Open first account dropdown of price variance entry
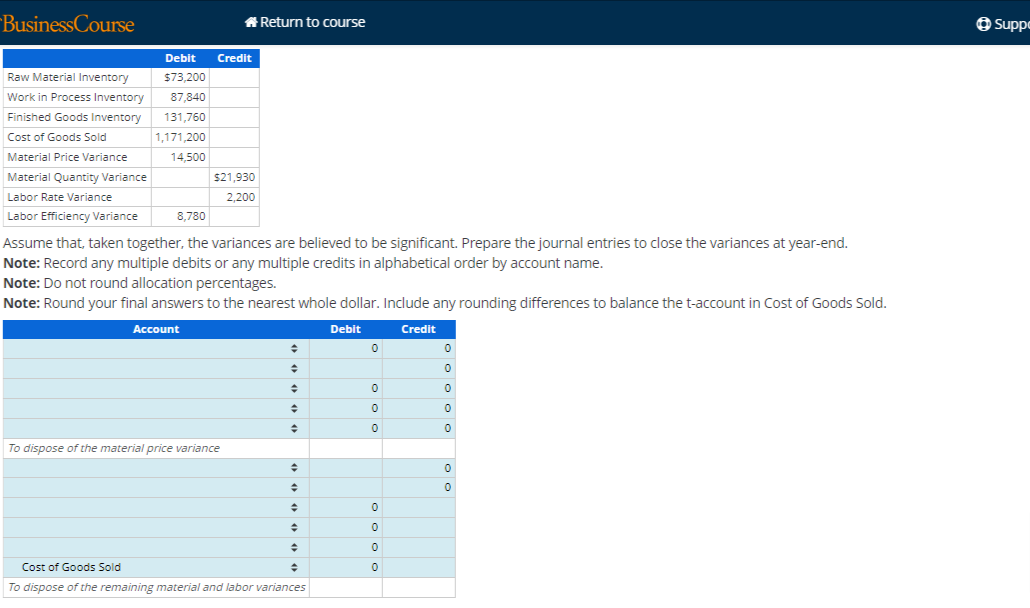This screenshot has height=608, width=1030. (x=156, y=349)
